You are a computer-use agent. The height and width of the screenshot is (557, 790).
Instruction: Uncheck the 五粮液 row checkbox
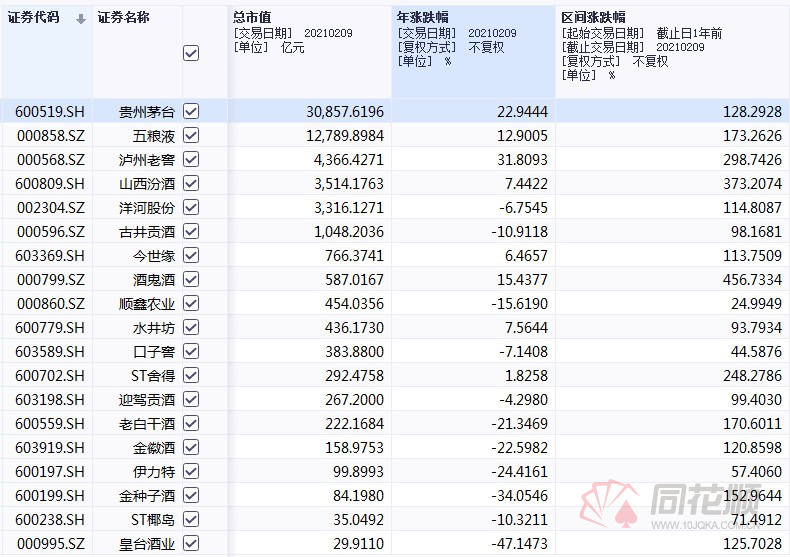(x=191, y=135)
